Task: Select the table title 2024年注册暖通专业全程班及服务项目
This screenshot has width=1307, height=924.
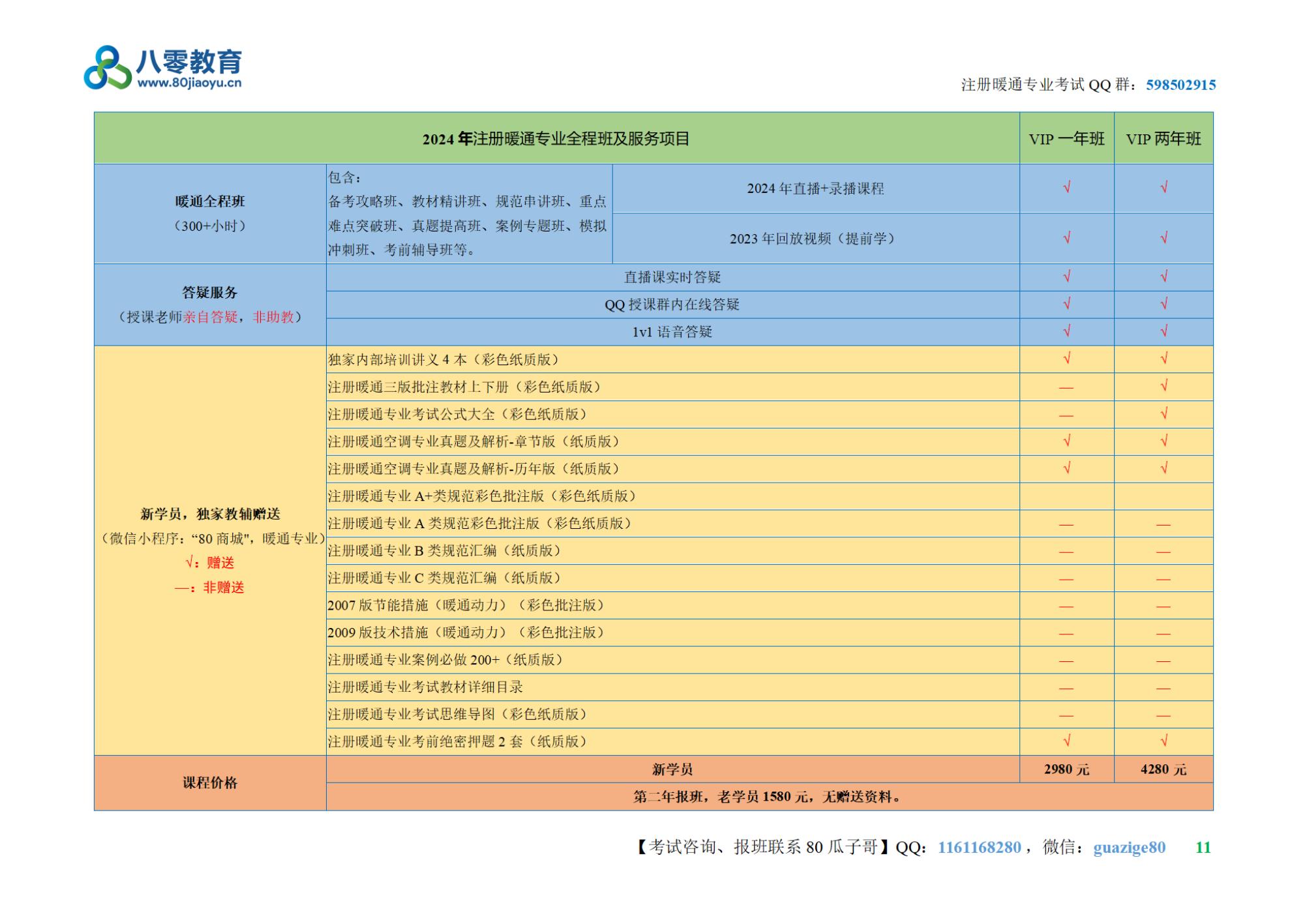Action: pos(556,139)
